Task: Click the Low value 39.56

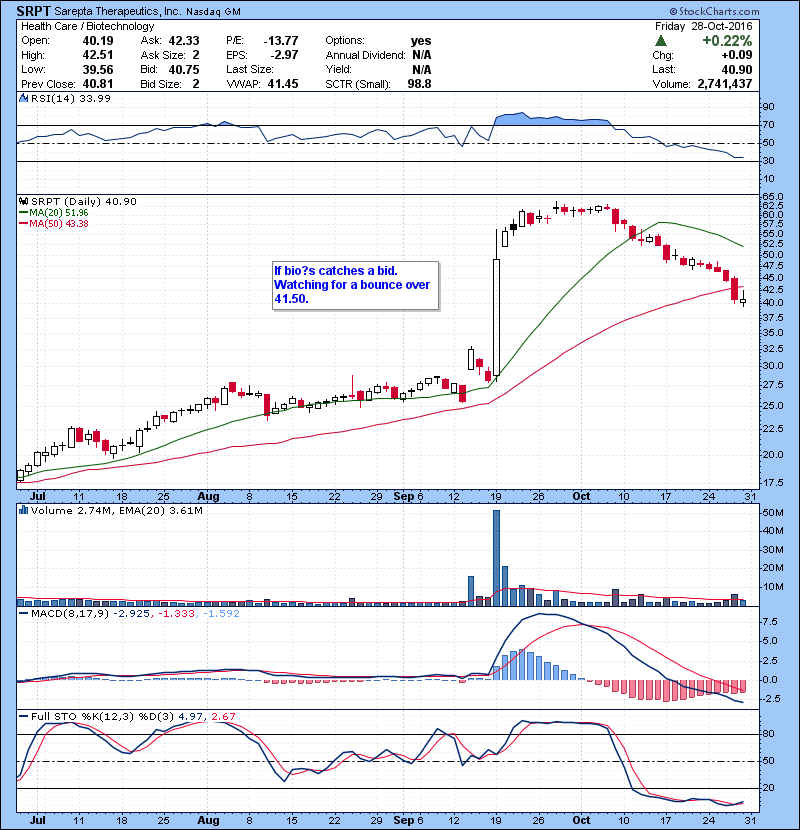Action: 98,69
